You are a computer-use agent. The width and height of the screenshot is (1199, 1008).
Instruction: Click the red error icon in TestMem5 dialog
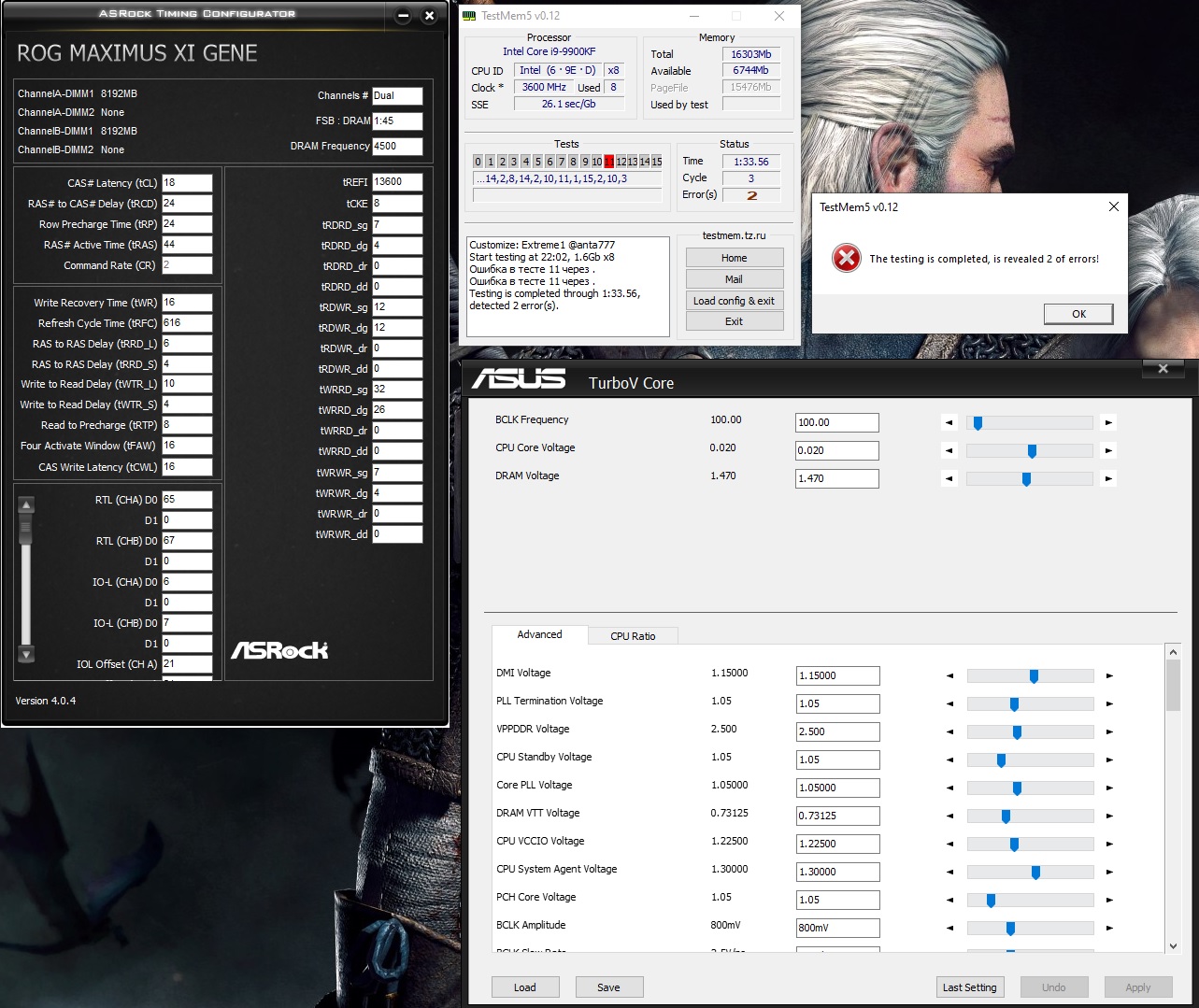(x=847, y=258)
